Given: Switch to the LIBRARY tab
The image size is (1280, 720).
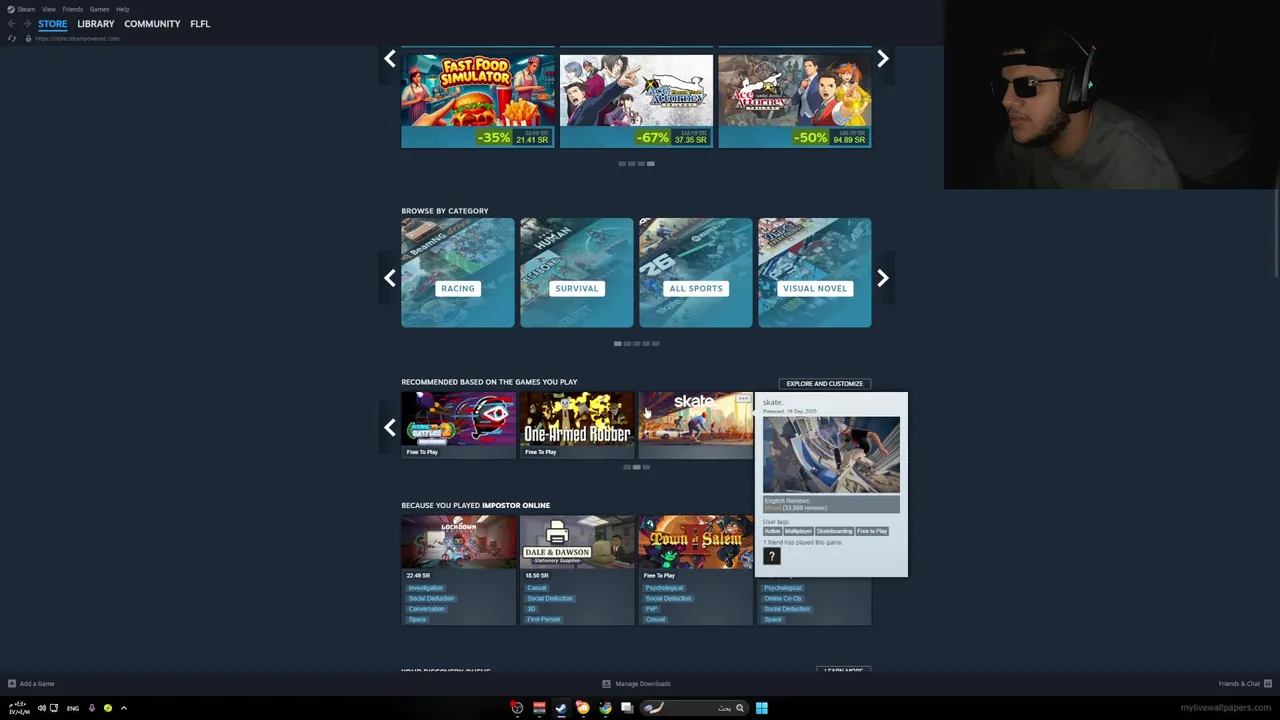Looking at the screenshot, I should point(96,24).
